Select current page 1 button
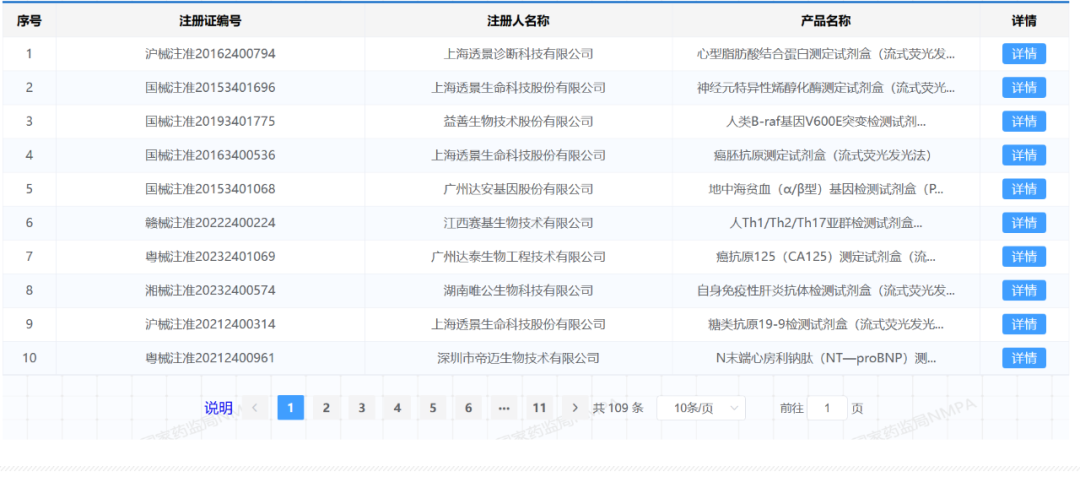 (290, 408)
